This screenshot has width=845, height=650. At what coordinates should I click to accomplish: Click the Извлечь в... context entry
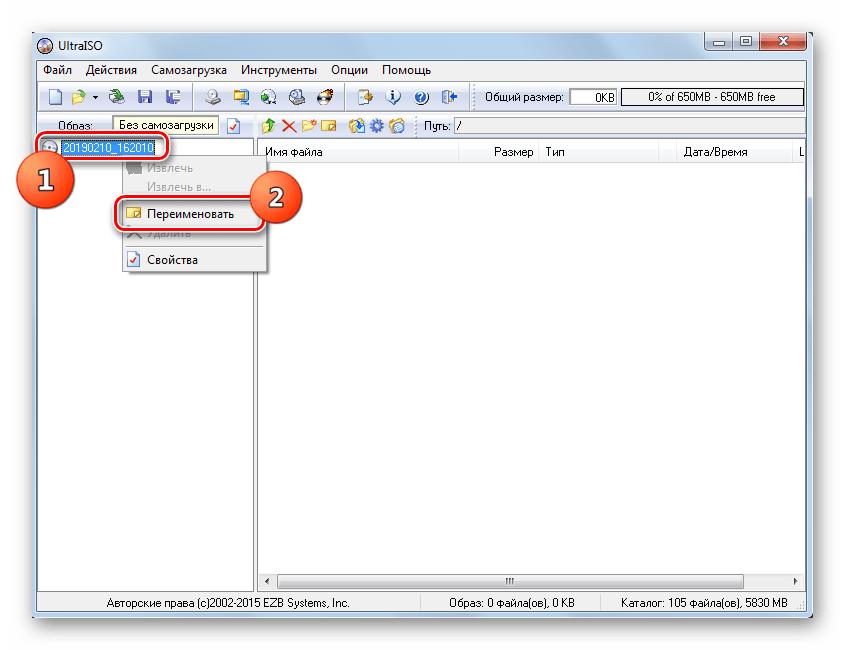click(194, 187)
